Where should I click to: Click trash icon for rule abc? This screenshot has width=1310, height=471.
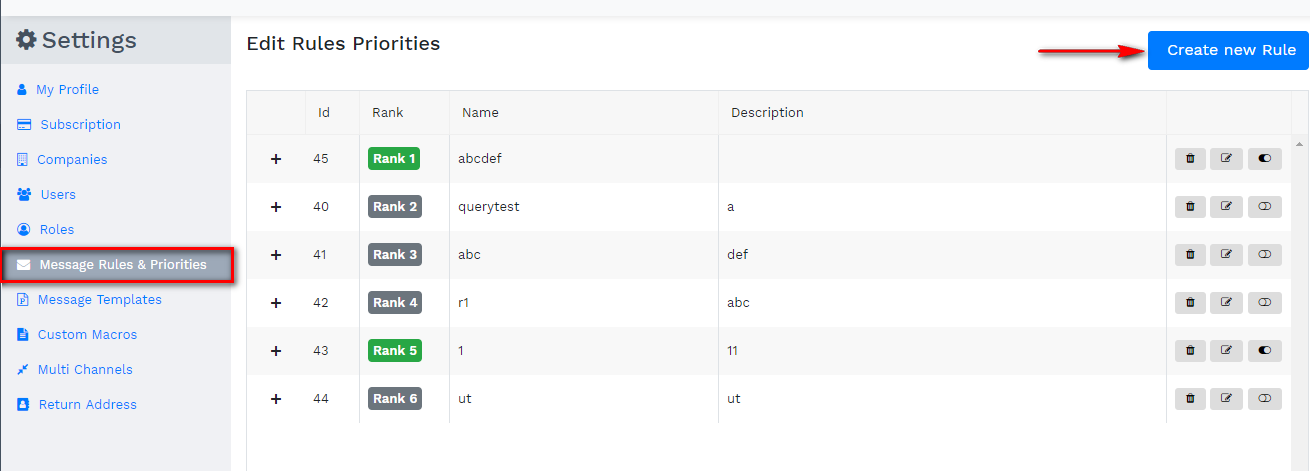coord(1190,255)
